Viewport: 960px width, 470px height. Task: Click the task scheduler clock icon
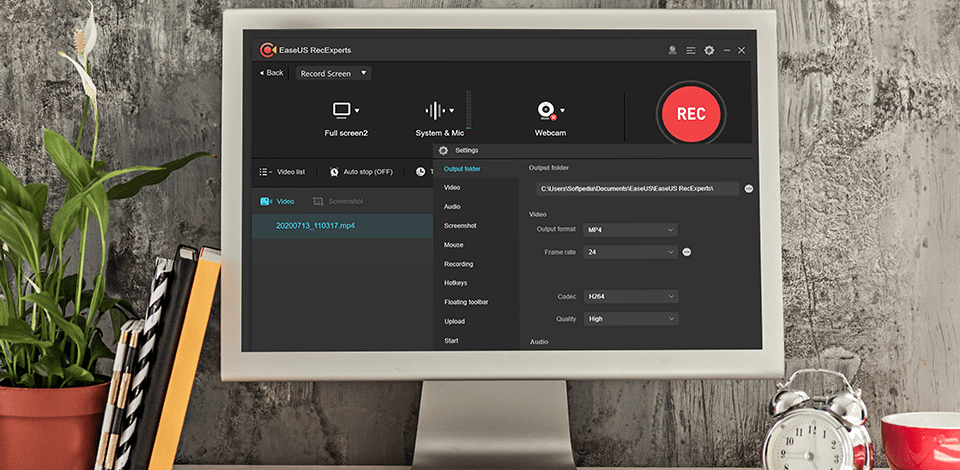[420, 172]
